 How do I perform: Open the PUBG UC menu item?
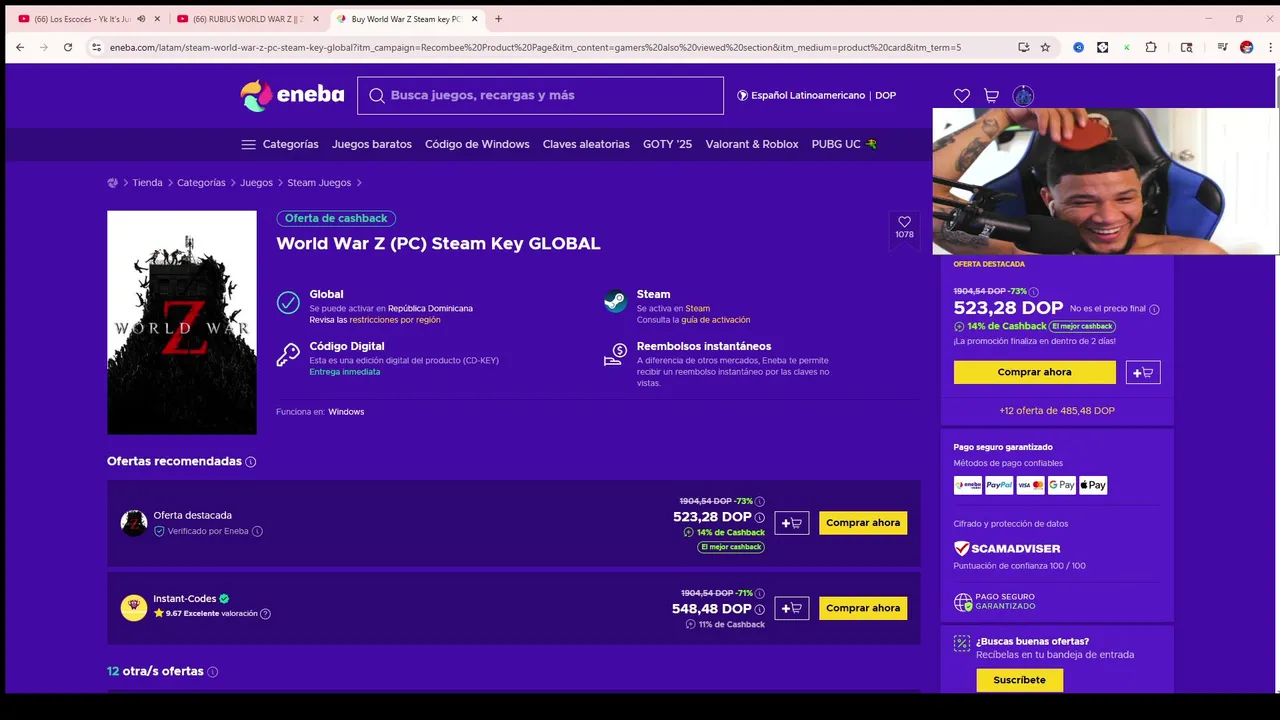pos(844,144)
